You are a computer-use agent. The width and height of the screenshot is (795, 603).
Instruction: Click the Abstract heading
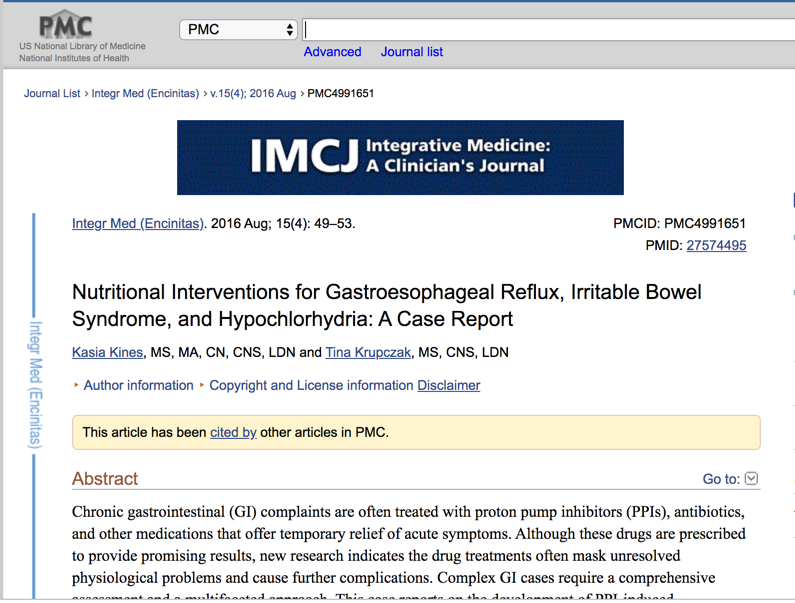click(x=105, y=479)
